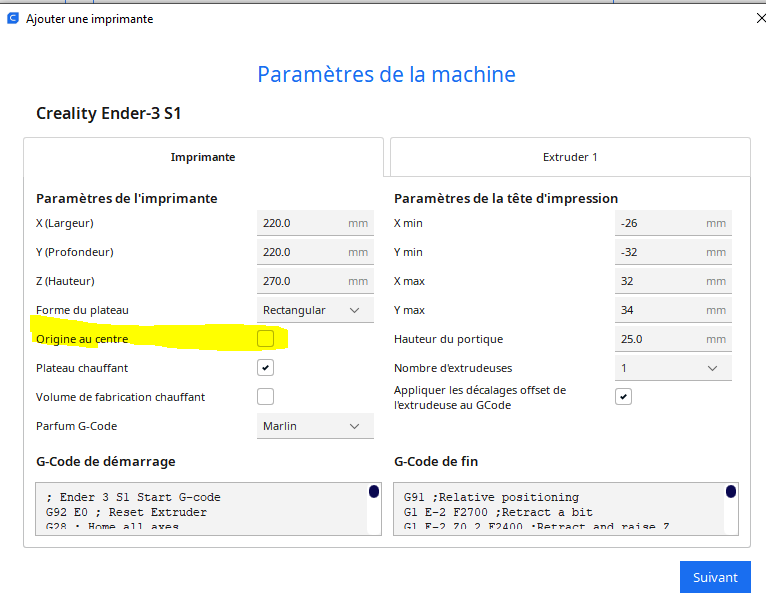Switch to the Imprimante tab

pyautogui.click(x=203, y=157)
